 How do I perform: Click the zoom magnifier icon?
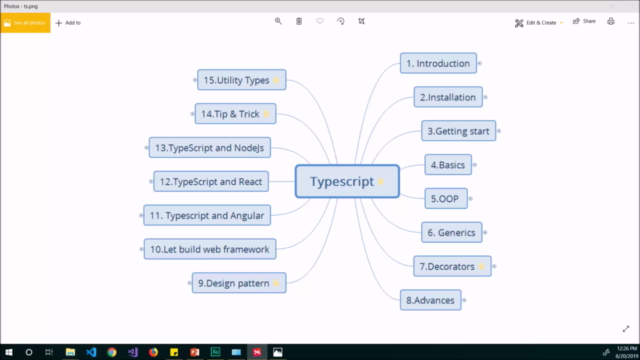[278, 21]
